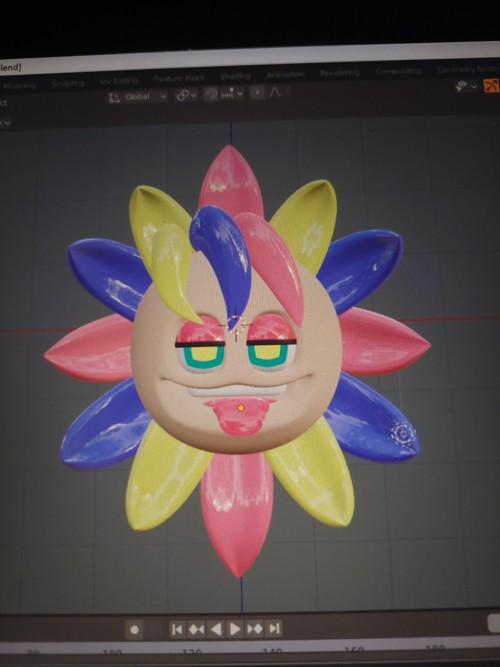Play the animation in reverse

pyautogui.click(x=216, y=629)
